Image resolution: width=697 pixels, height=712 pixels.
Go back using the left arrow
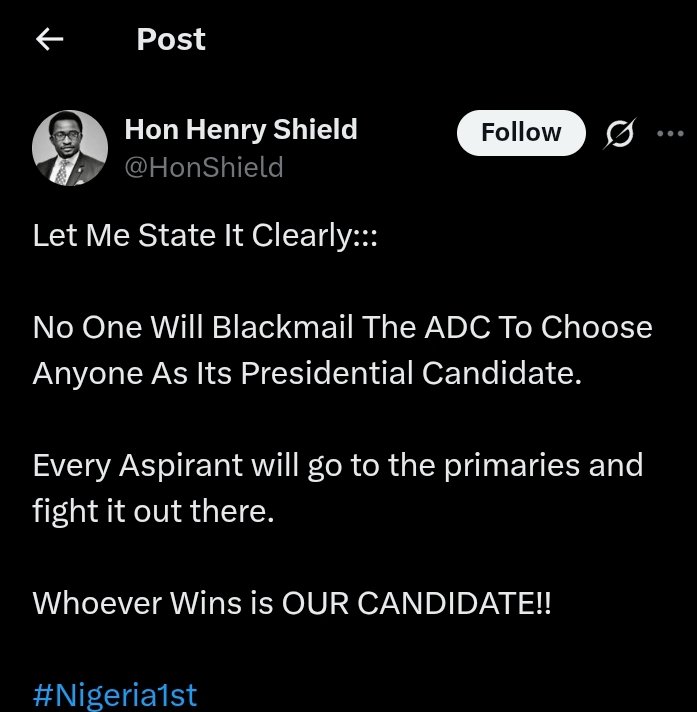(48, 40)
